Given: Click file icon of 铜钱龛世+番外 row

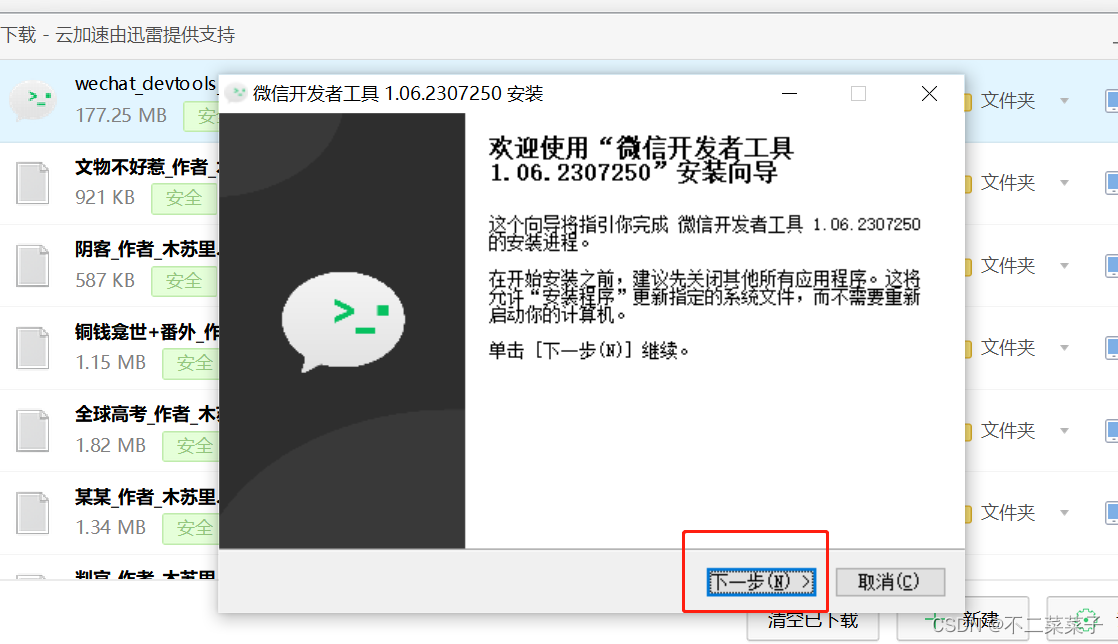Looking at the screenshot, I should pos(33,348).
